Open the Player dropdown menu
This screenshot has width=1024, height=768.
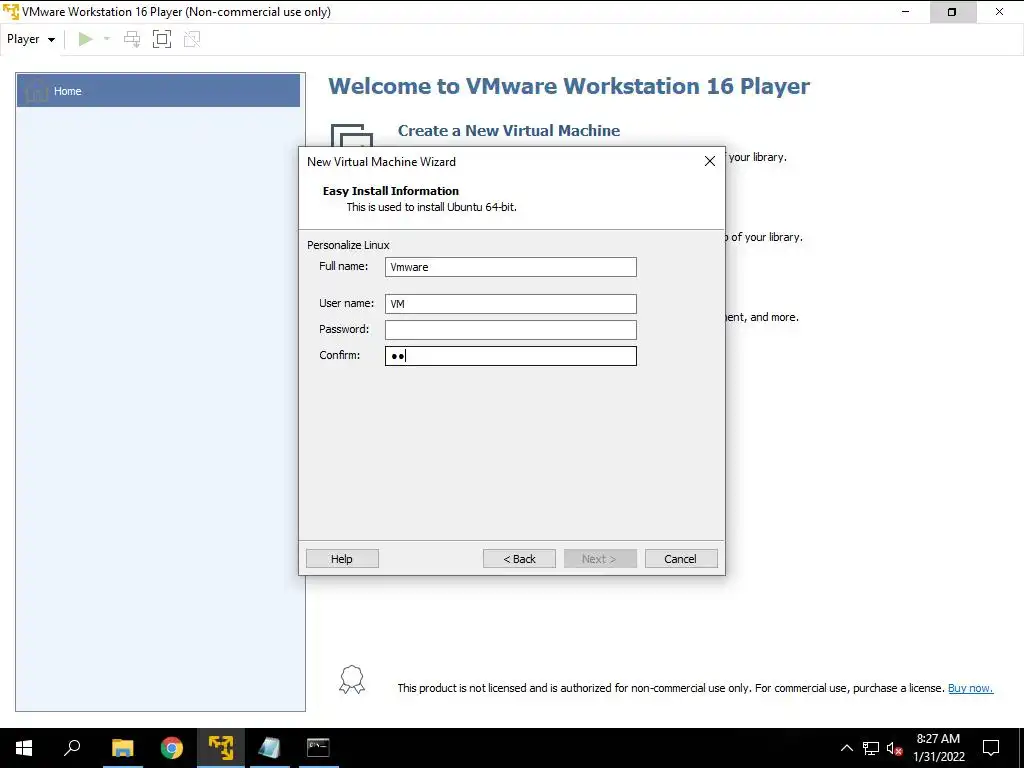pos(31,39)
